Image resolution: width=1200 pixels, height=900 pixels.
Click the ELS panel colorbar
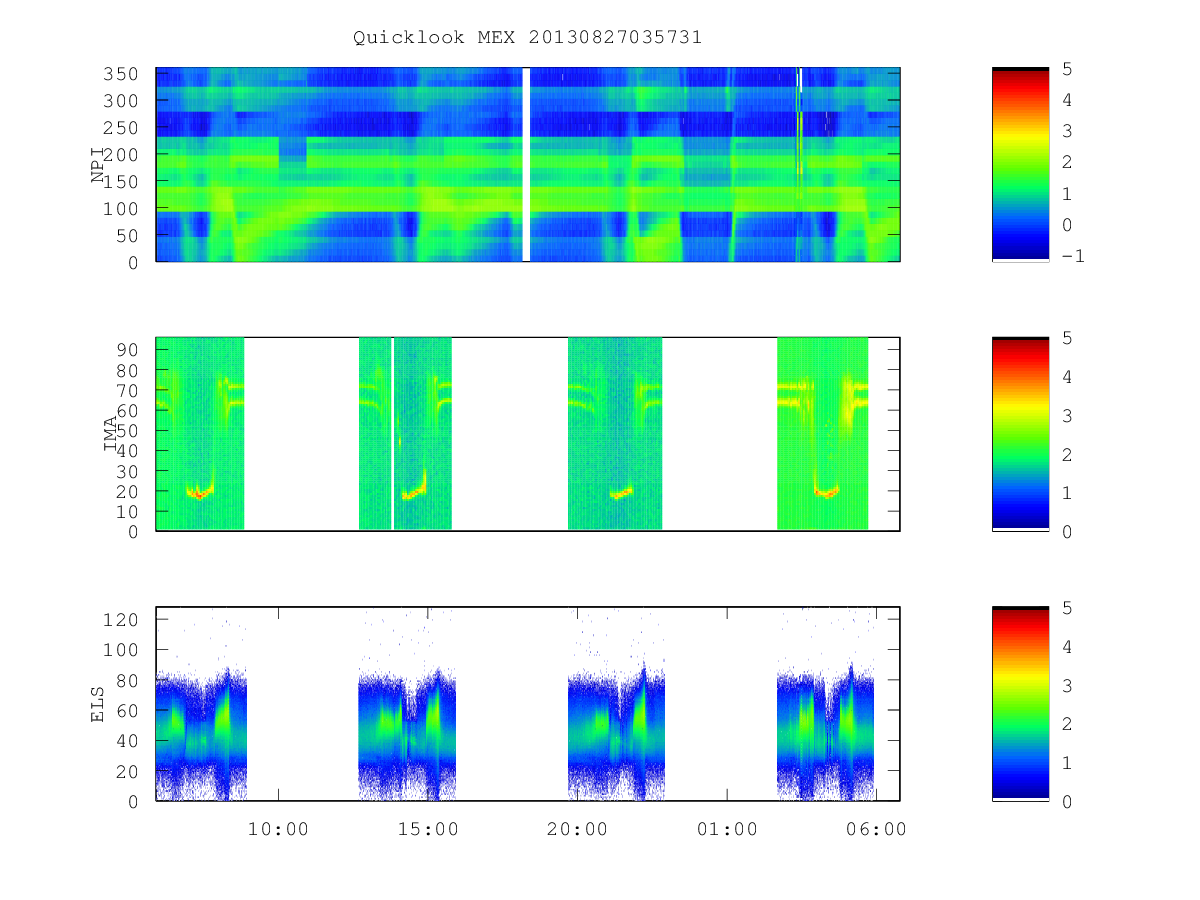tap(1020, 704)
